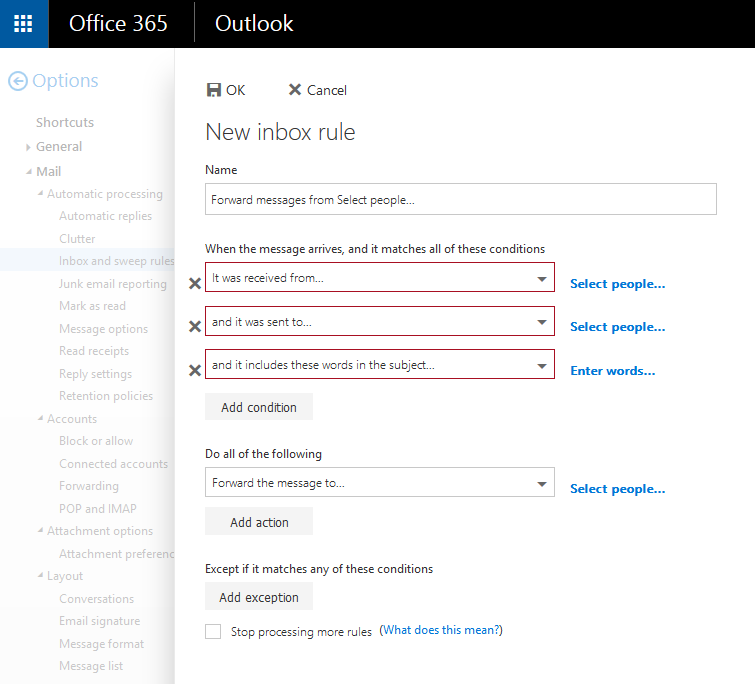
Task: Expand the General section in sidebar
Action: click(x=28, y=147)
